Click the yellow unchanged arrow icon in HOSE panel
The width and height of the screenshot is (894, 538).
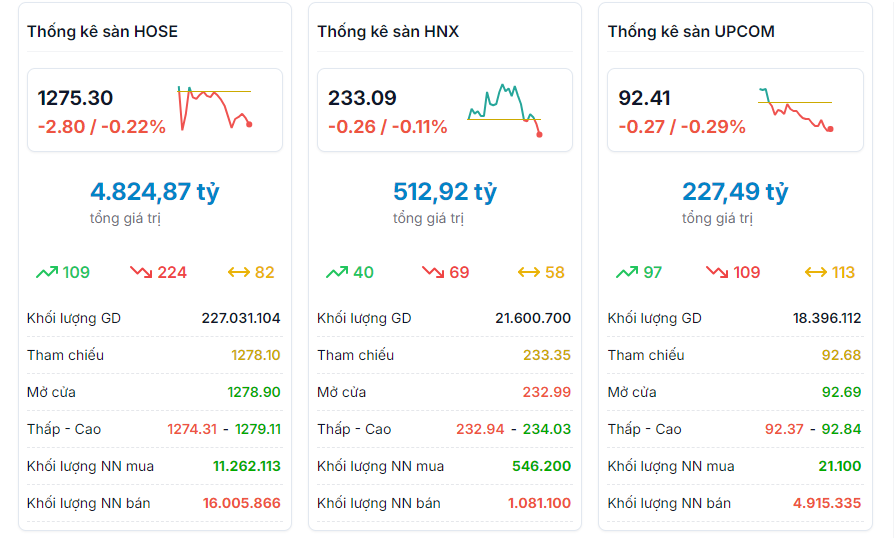pyautogui.click(x=238, y=272)
